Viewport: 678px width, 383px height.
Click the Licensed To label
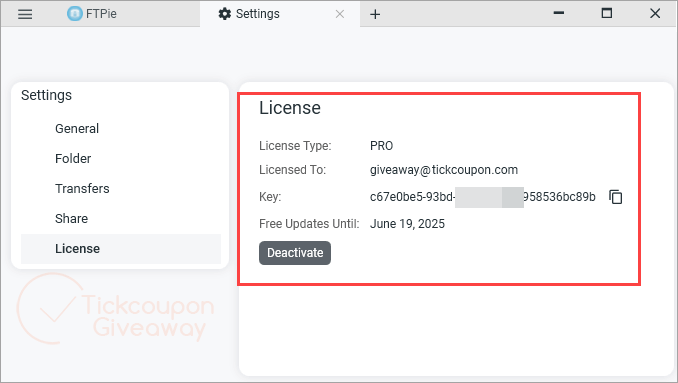click(292, 170)
